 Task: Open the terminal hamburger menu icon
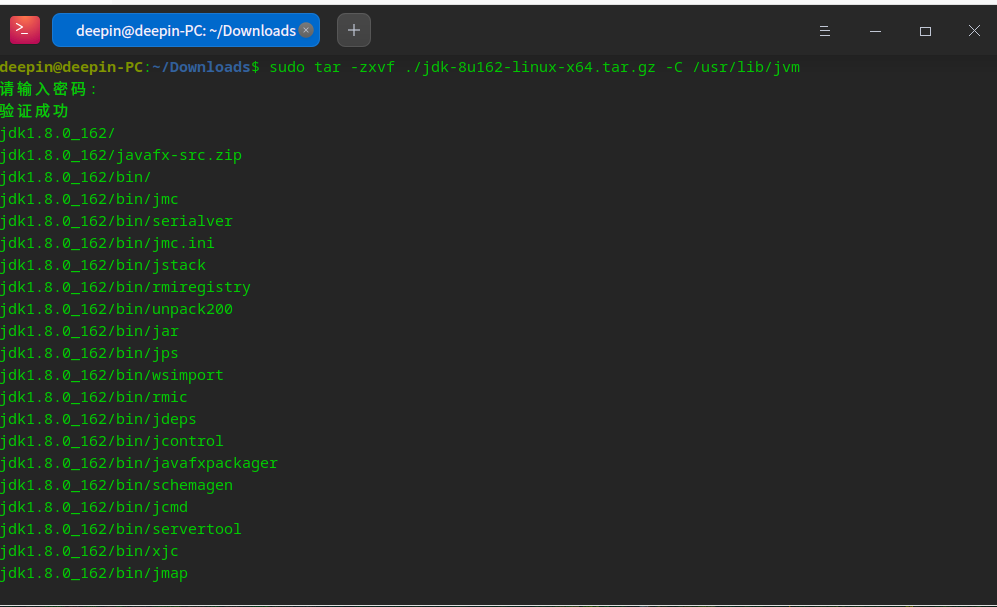click(x=824, y=31)
